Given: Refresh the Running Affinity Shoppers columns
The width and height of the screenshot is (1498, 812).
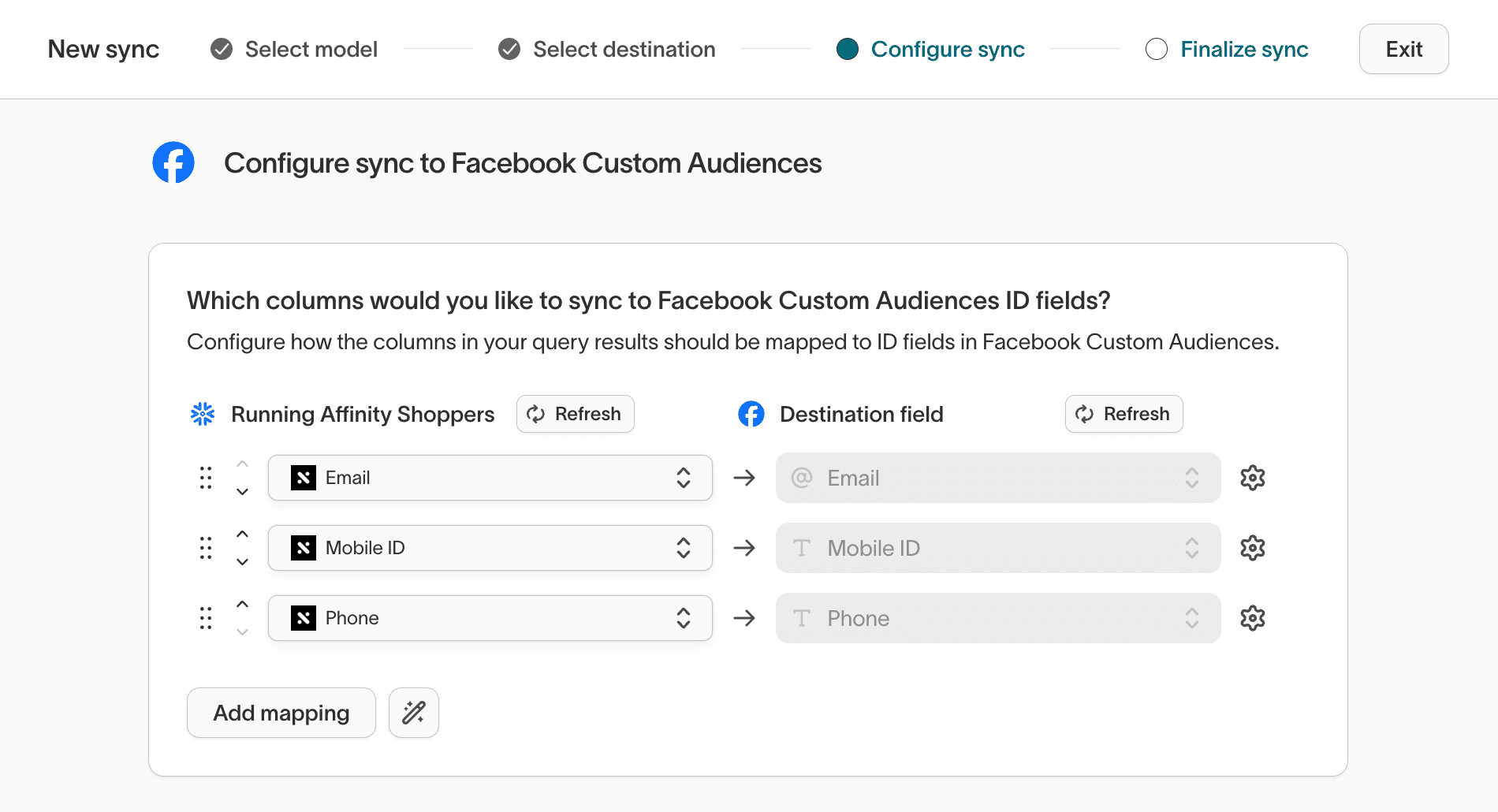Looking at the screenshot, I should coord(575,413).
